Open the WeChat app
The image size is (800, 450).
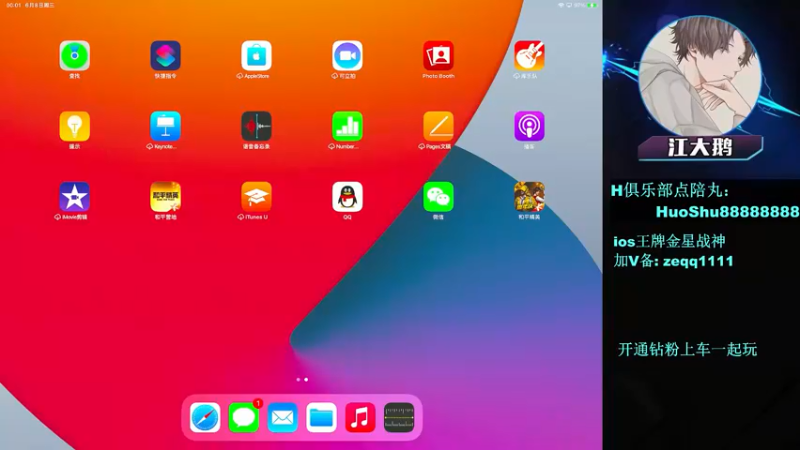point(438,196)
